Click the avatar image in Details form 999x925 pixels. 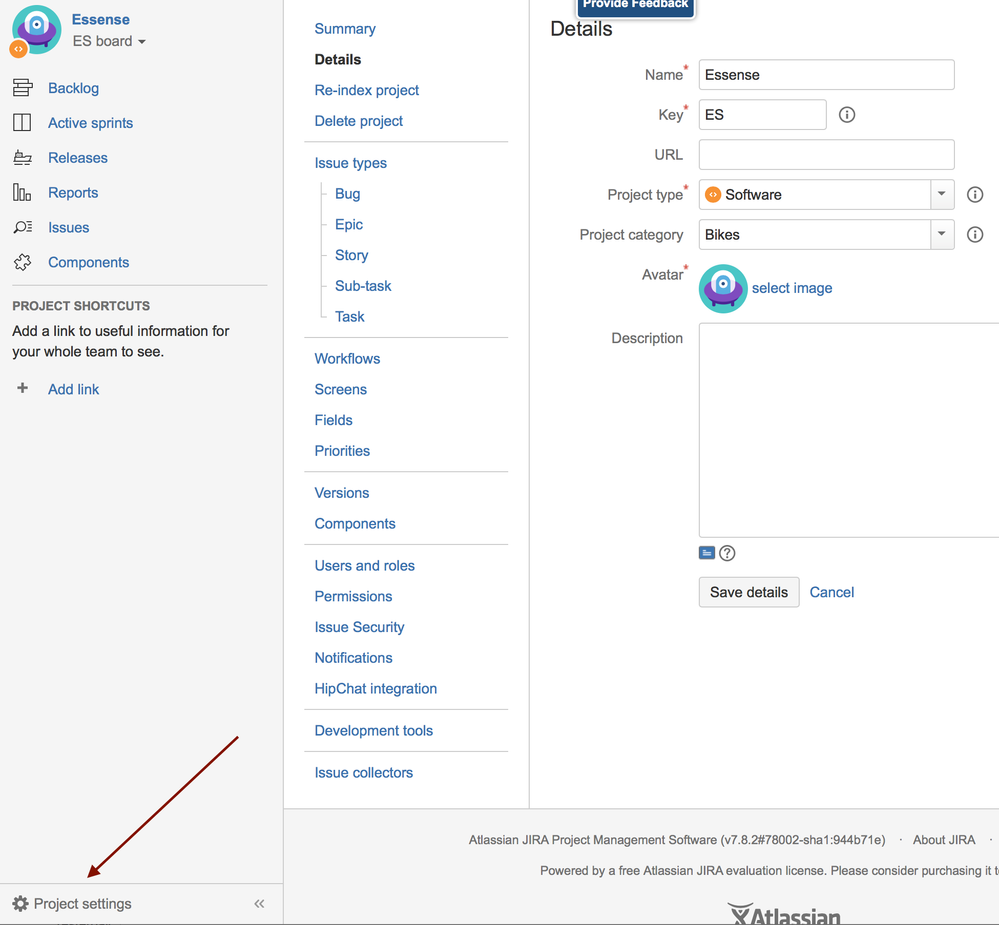coord(723,289)
